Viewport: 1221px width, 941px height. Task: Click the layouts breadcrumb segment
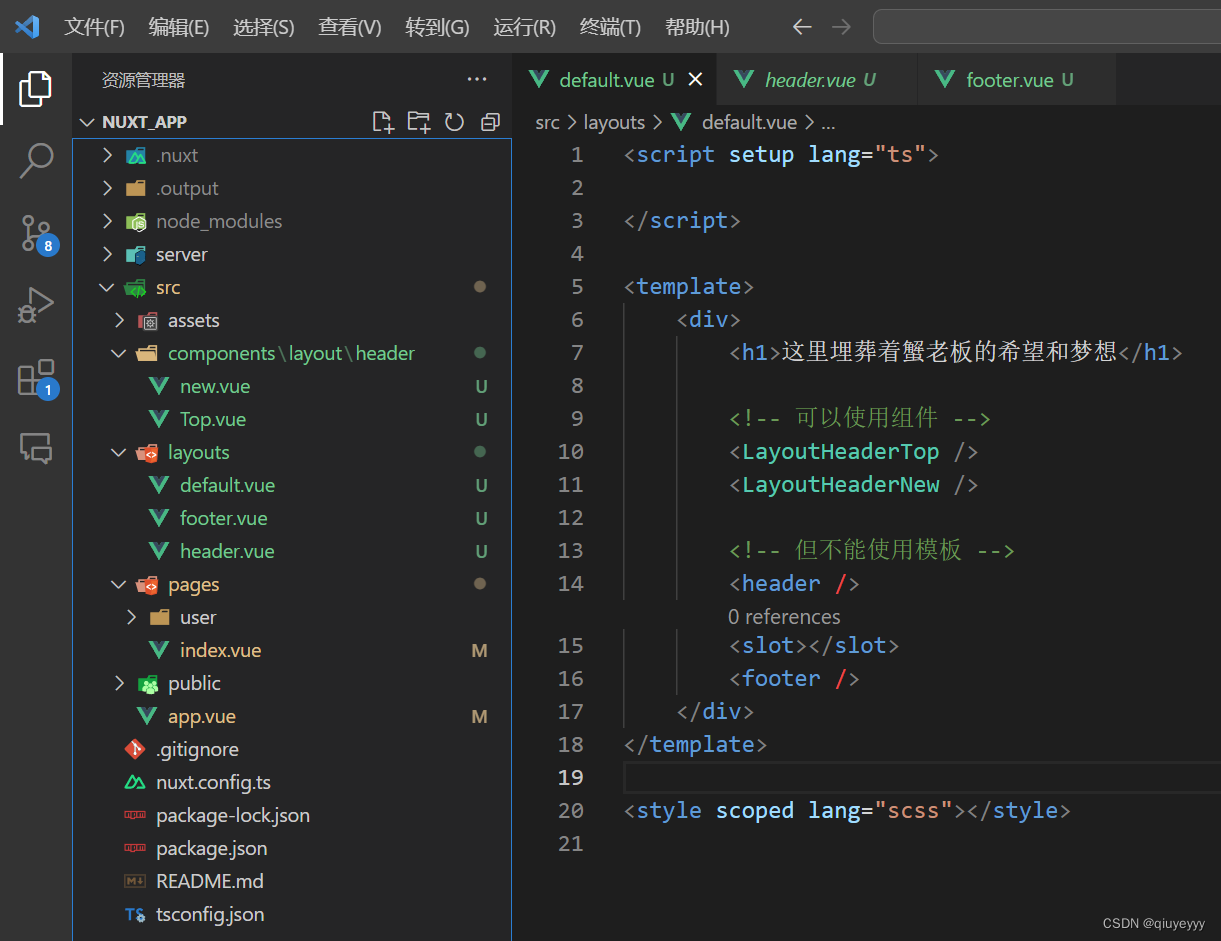[614, 122]
